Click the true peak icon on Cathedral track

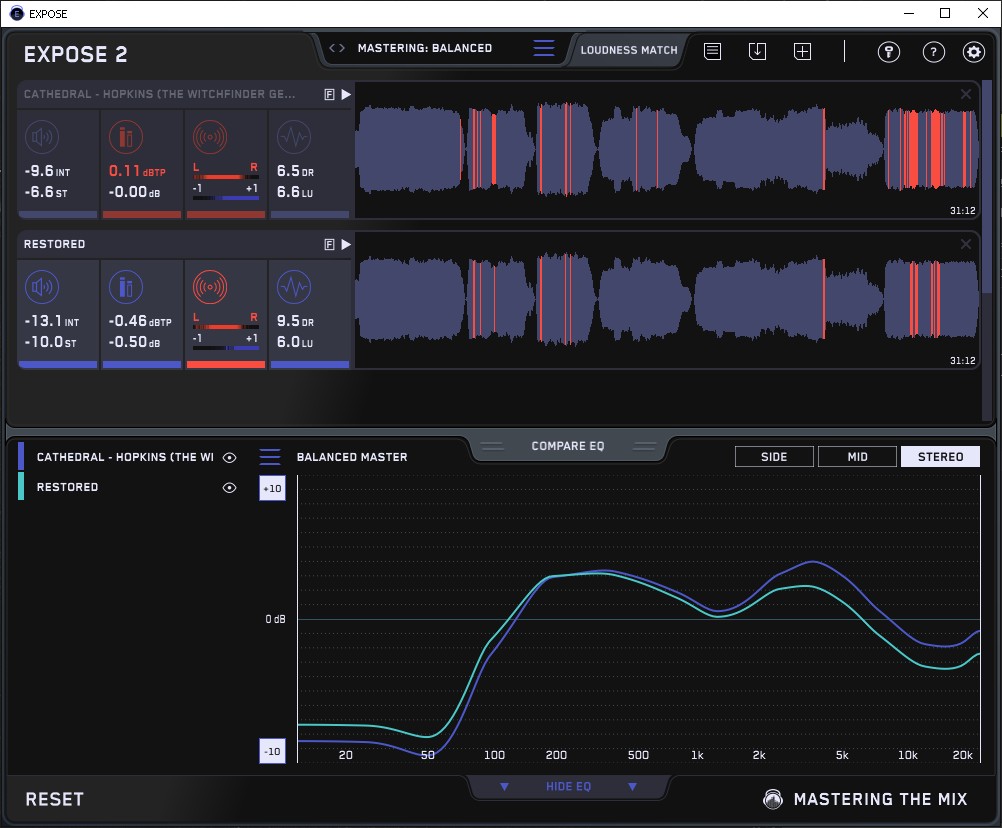pos(126,137)
